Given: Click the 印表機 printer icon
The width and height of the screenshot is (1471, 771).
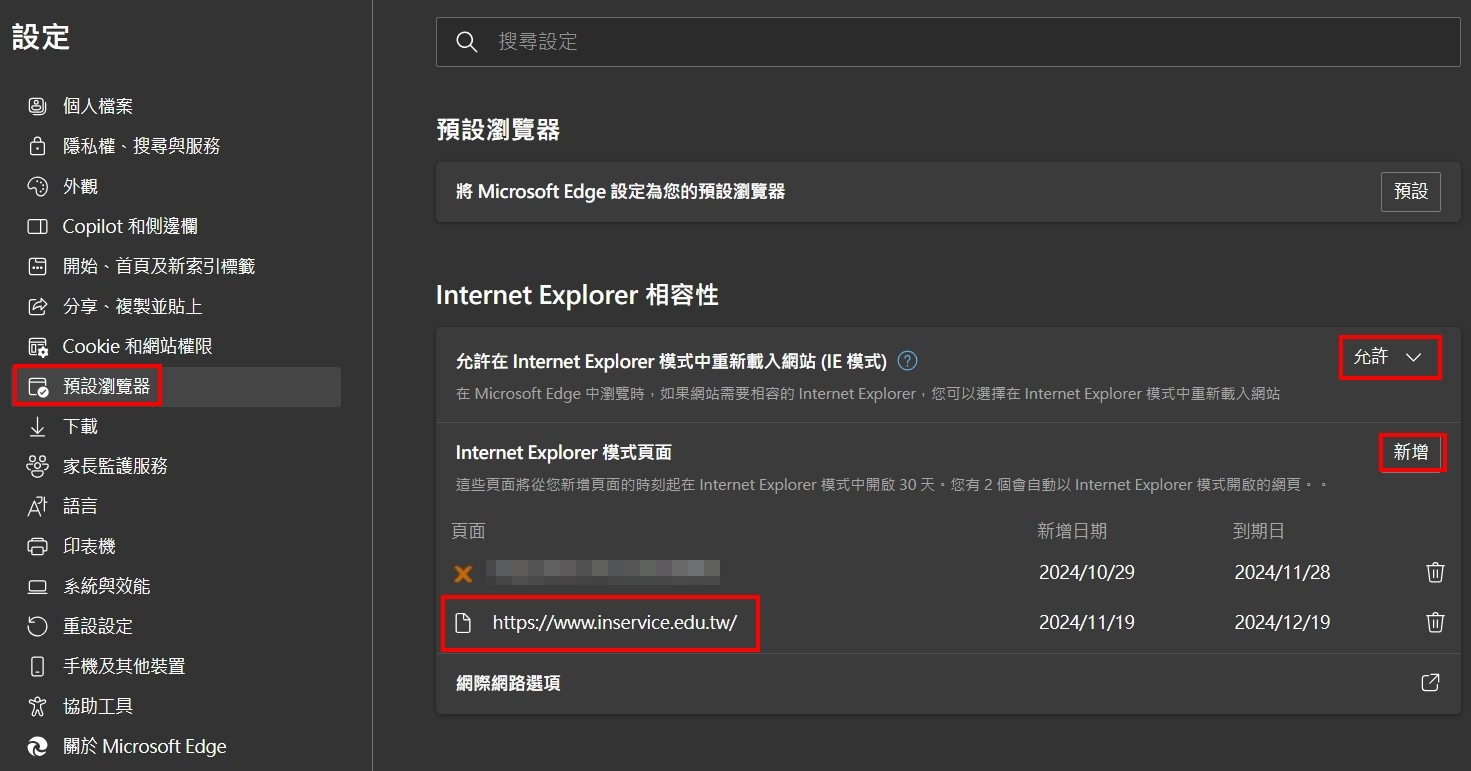Looking at the screenshot, I should tap(37, 546).
